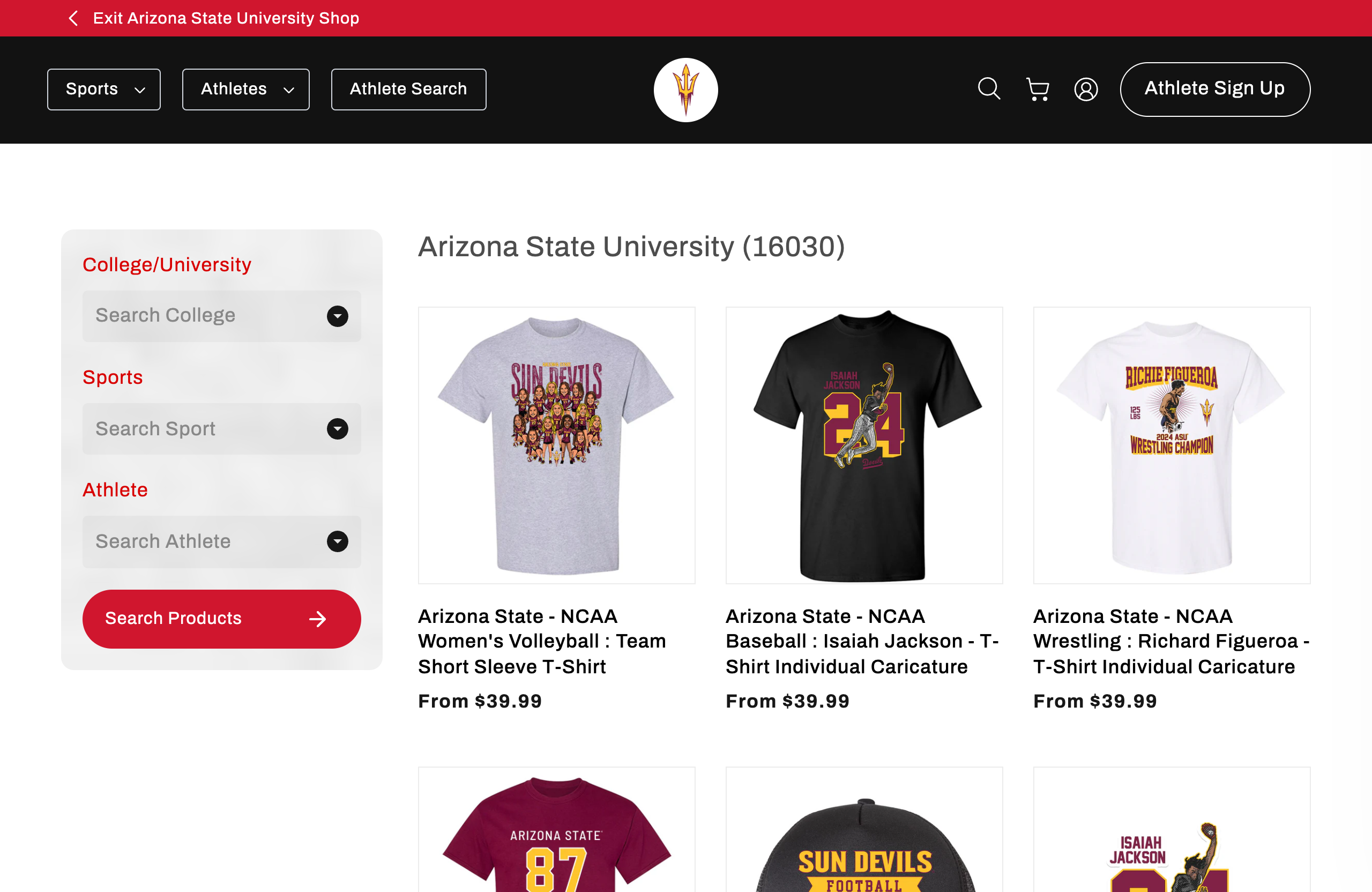The height and width of the screenshot is (892, 1372).
Task: Open the Isaiah Jackson caricature t-shirt product
Action: pyautogui.click(x=863, y=445)
